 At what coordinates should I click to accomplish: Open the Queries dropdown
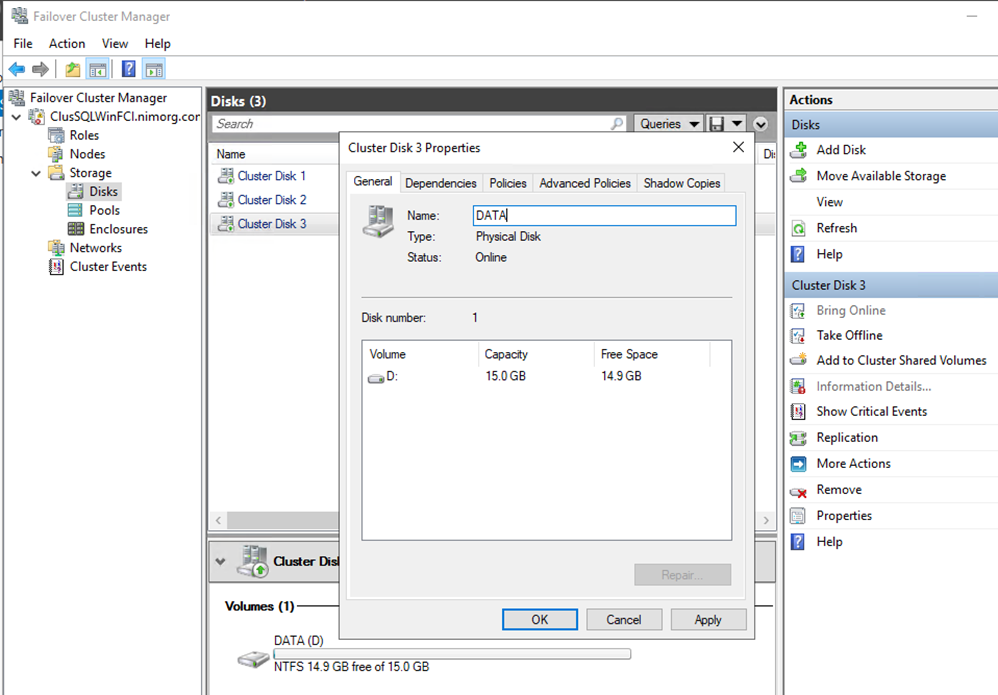coord(668,124)
